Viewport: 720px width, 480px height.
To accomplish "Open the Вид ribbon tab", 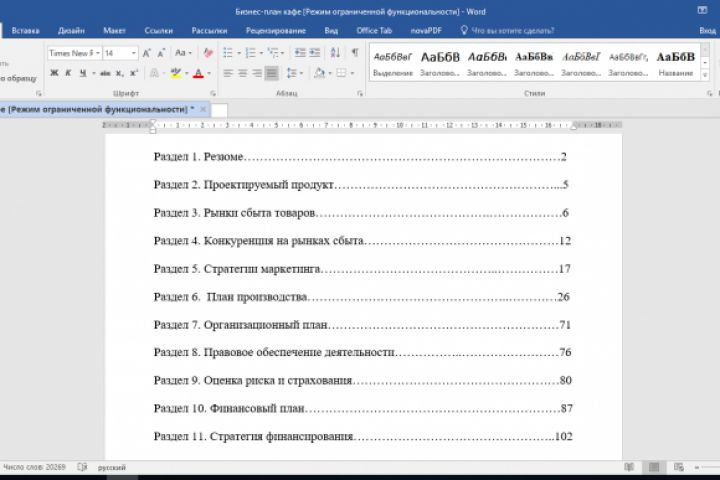I will pos(331,30).
